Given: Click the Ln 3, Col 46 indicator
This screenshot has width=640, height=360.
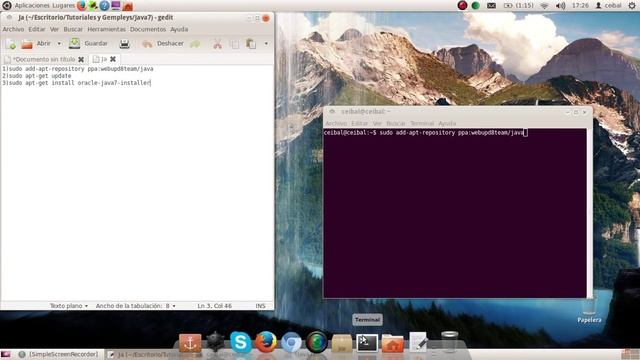Looking at the screenshot, I should click(214, 306).
